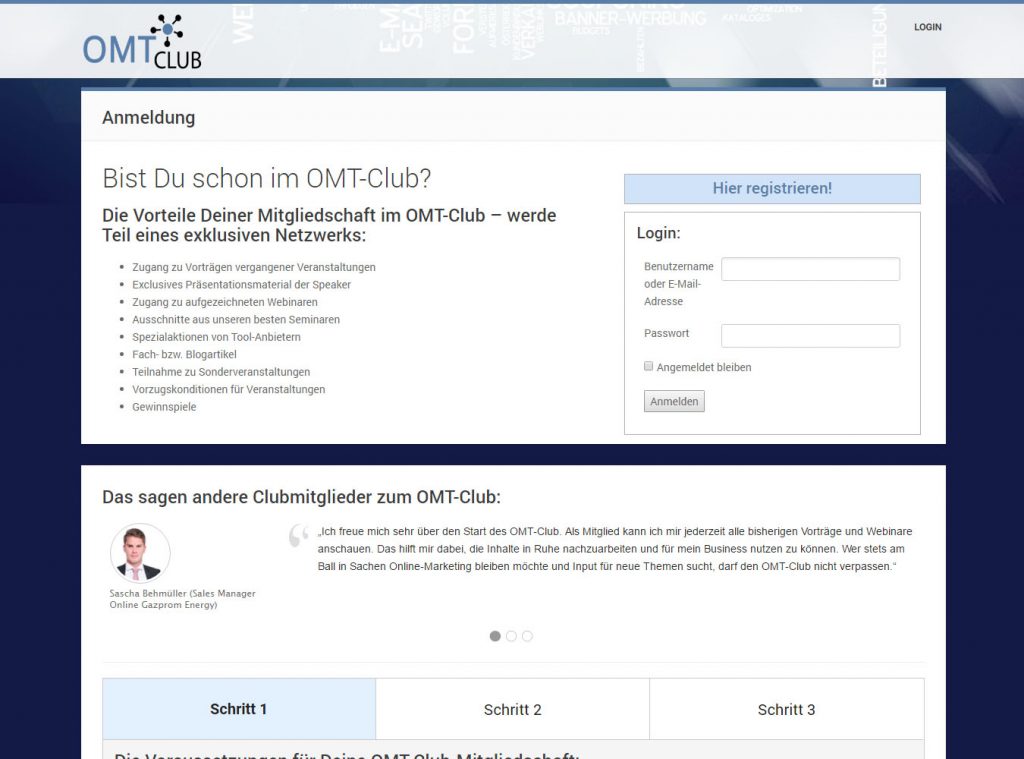This screenshot has width=1024, height=759.
Task: Click Sascha Behmüller's profile photo
Action: click(140, 553)
